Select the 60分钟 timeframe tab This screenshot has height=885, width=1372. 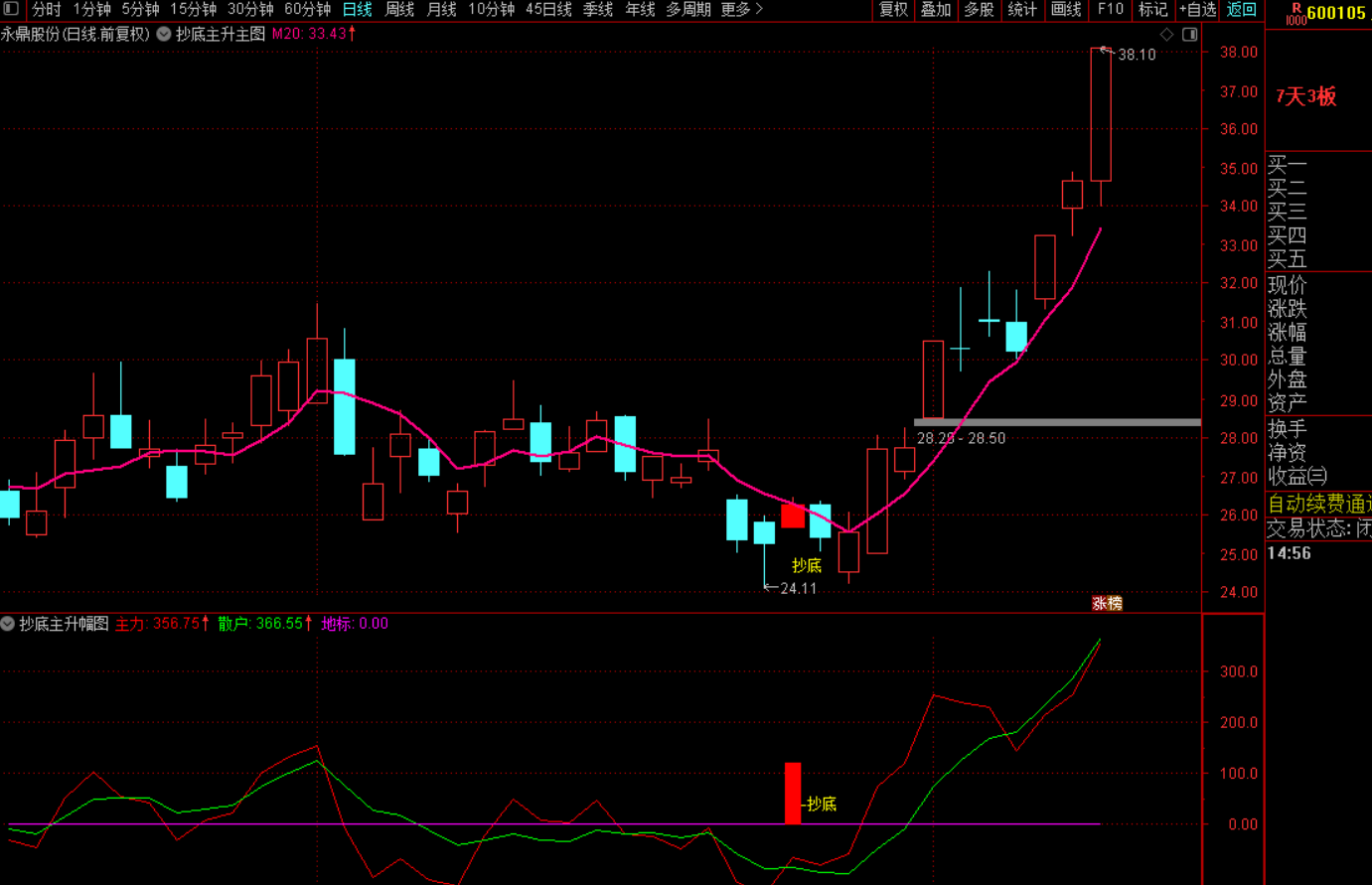(x=307, y=10)
